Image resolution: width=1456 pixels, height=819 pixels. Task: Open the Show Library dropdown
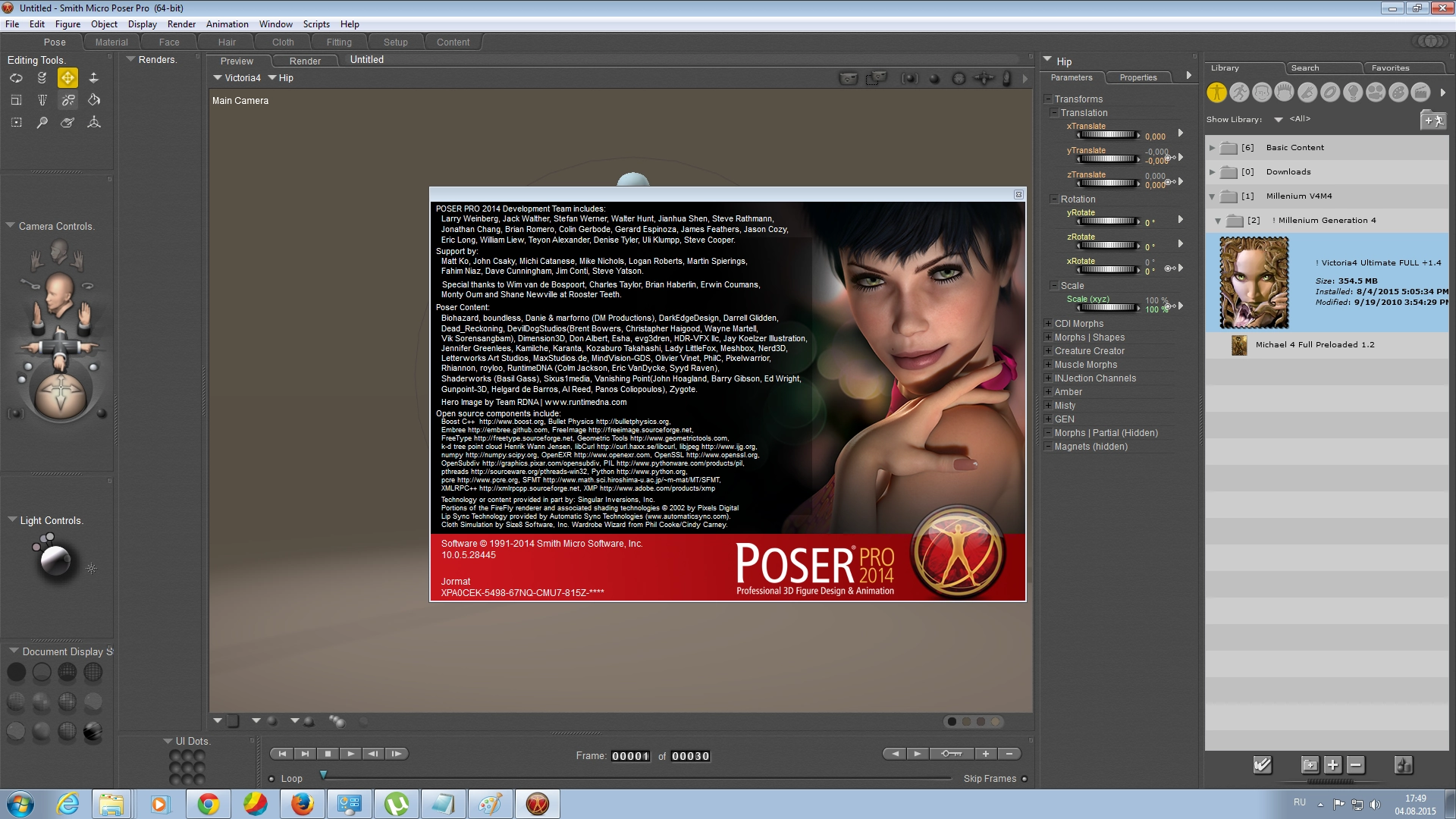1279,120
